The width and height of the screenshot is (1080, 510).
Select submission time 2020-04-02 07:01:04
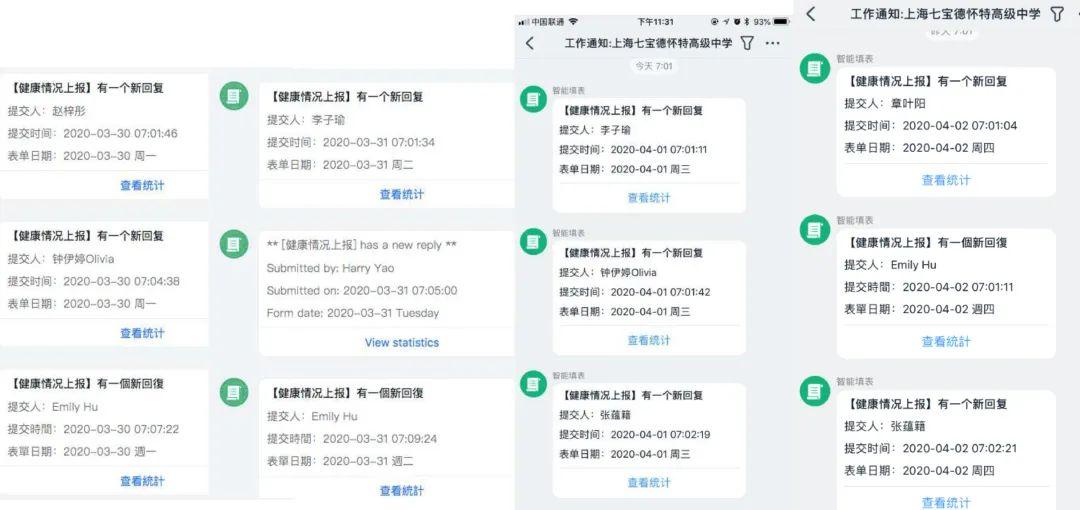960,125
